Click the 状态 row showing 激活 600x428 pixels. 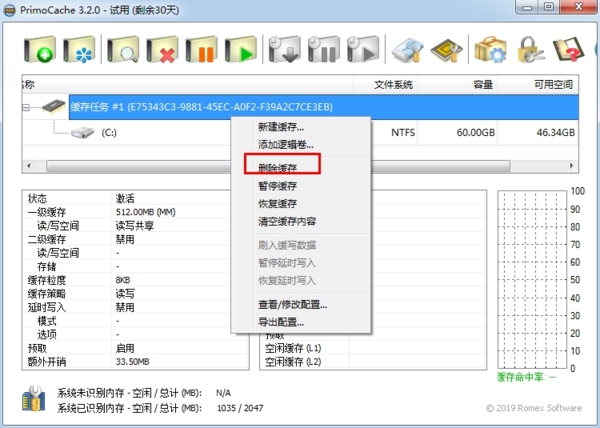point(135,198)
